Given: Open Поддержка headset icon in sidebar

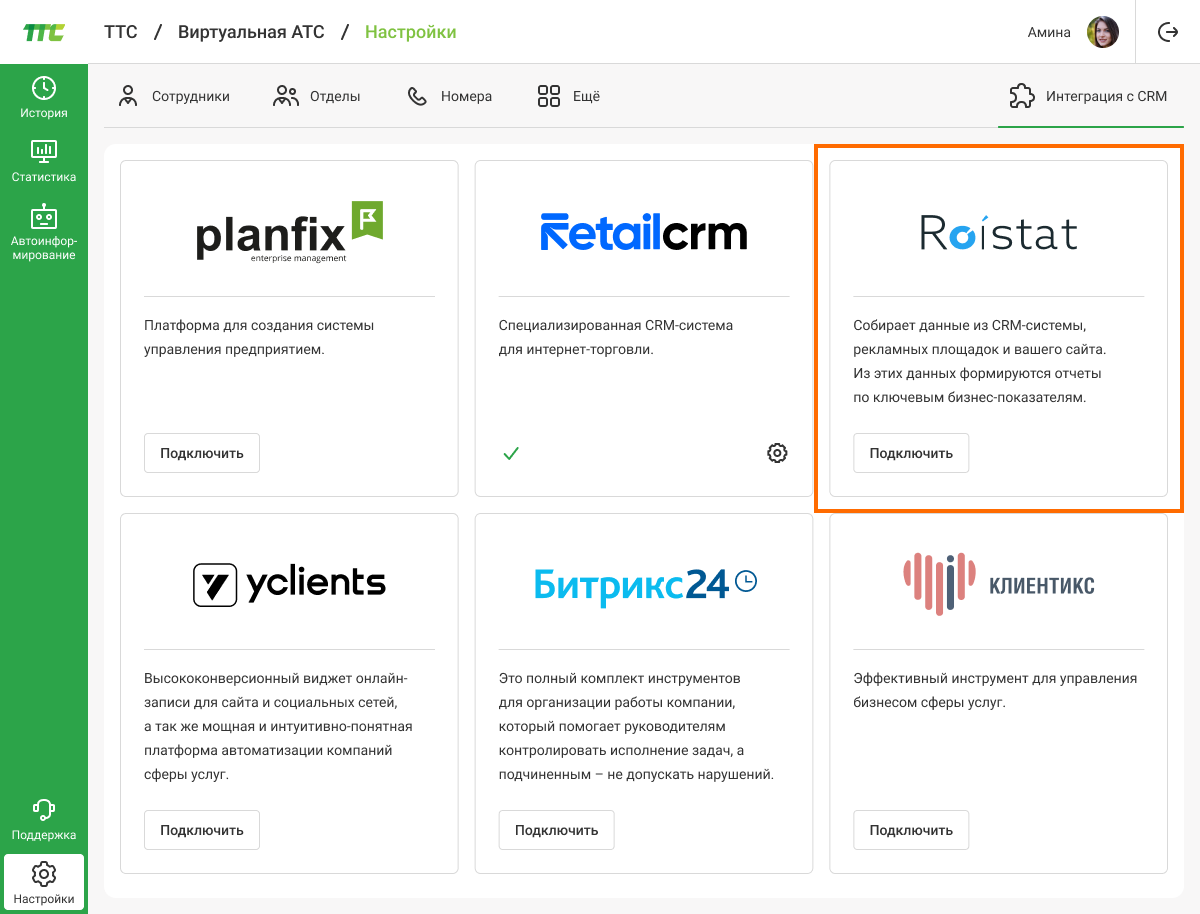Looking at the screenshot, I should (x=44, y=810).
